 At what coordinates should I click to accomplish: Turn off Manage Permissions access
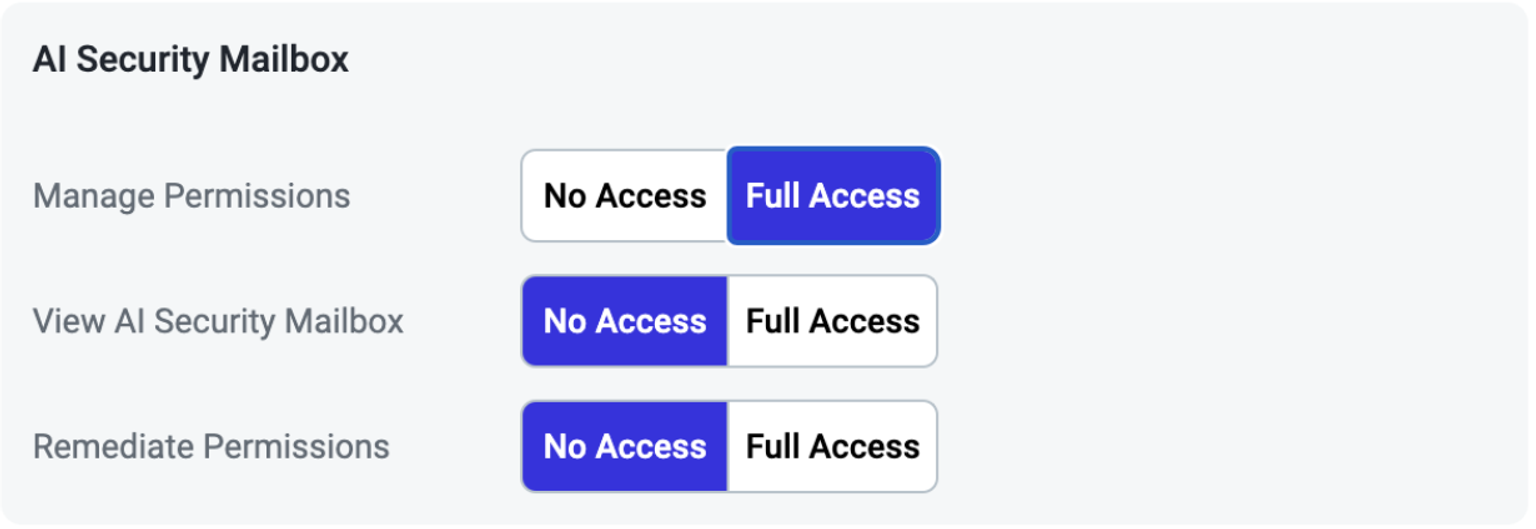pos(624,196)
